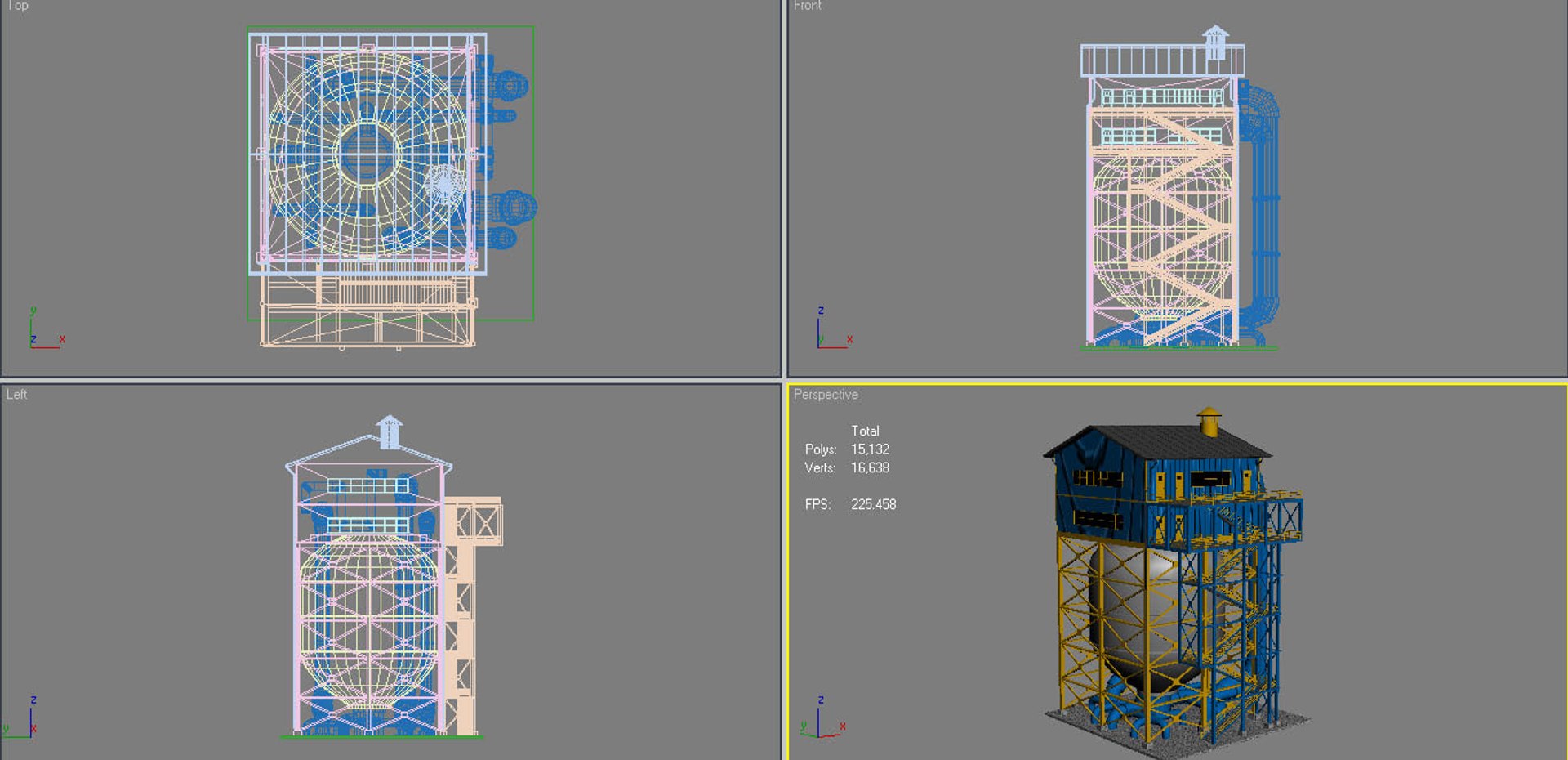Click the axis tripod in Left viewport
Image resolution: width=1568 pixels, height=760 pixels.
21,718
